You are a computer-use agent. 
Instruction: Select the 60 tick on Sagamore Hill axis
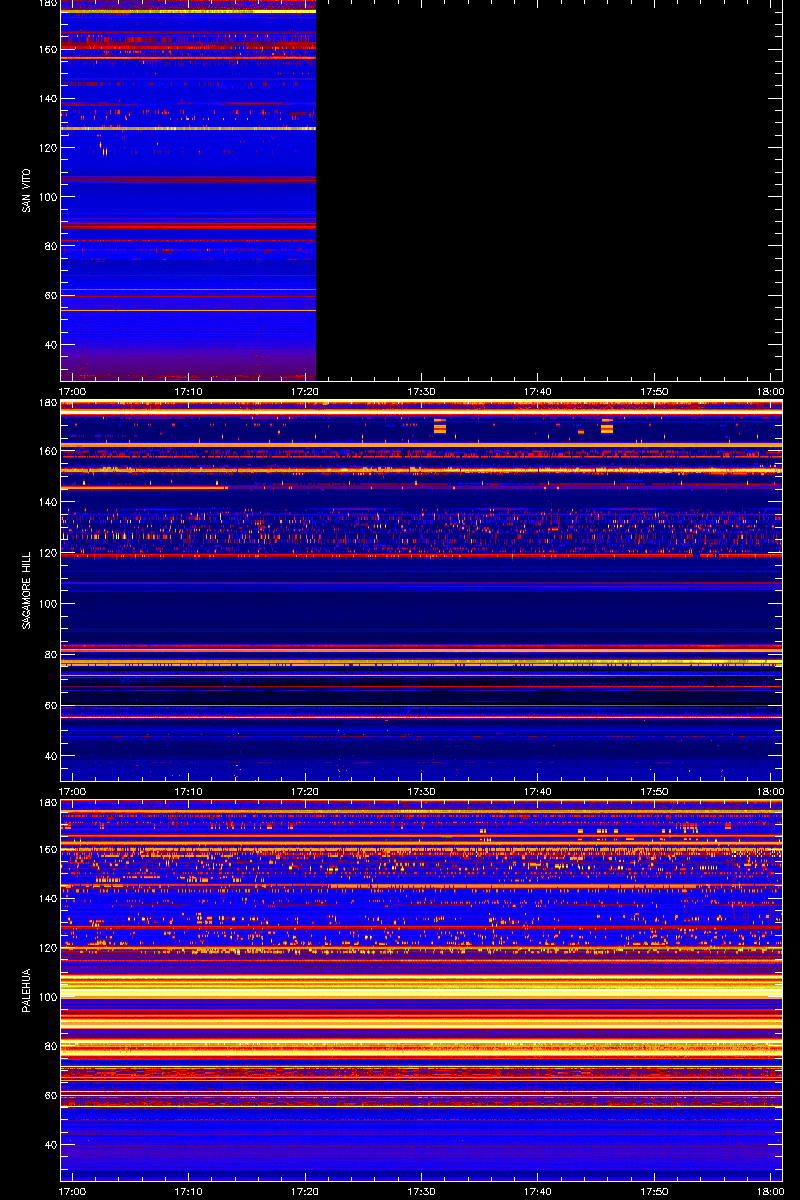(x=50, y=706)
